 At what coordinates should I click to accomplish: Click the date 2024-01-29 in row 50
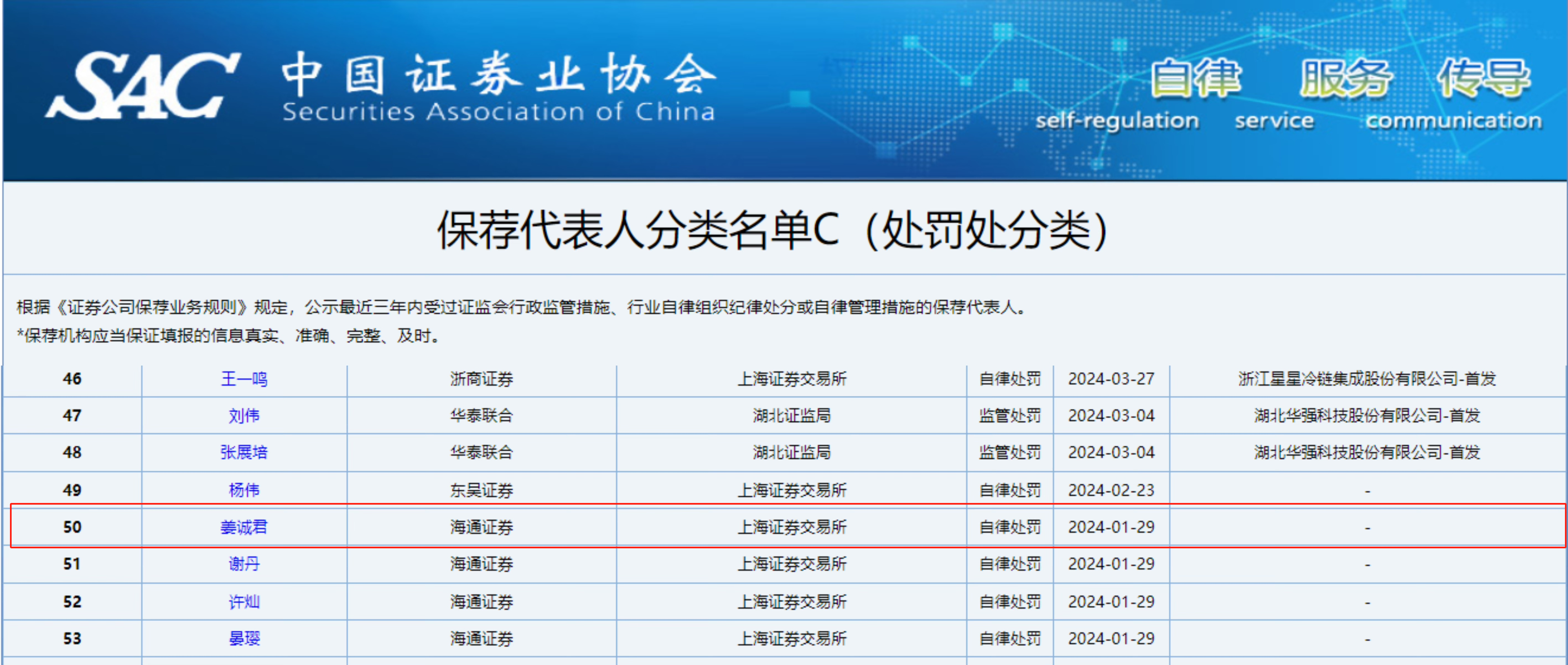(x=1111, y=527)
